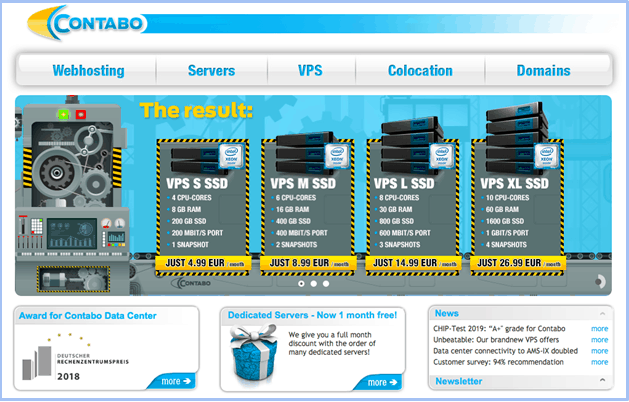Advance banner with next-slide arrow
The height and width of the screenshot is (402, 629).
tap(600, 281)
